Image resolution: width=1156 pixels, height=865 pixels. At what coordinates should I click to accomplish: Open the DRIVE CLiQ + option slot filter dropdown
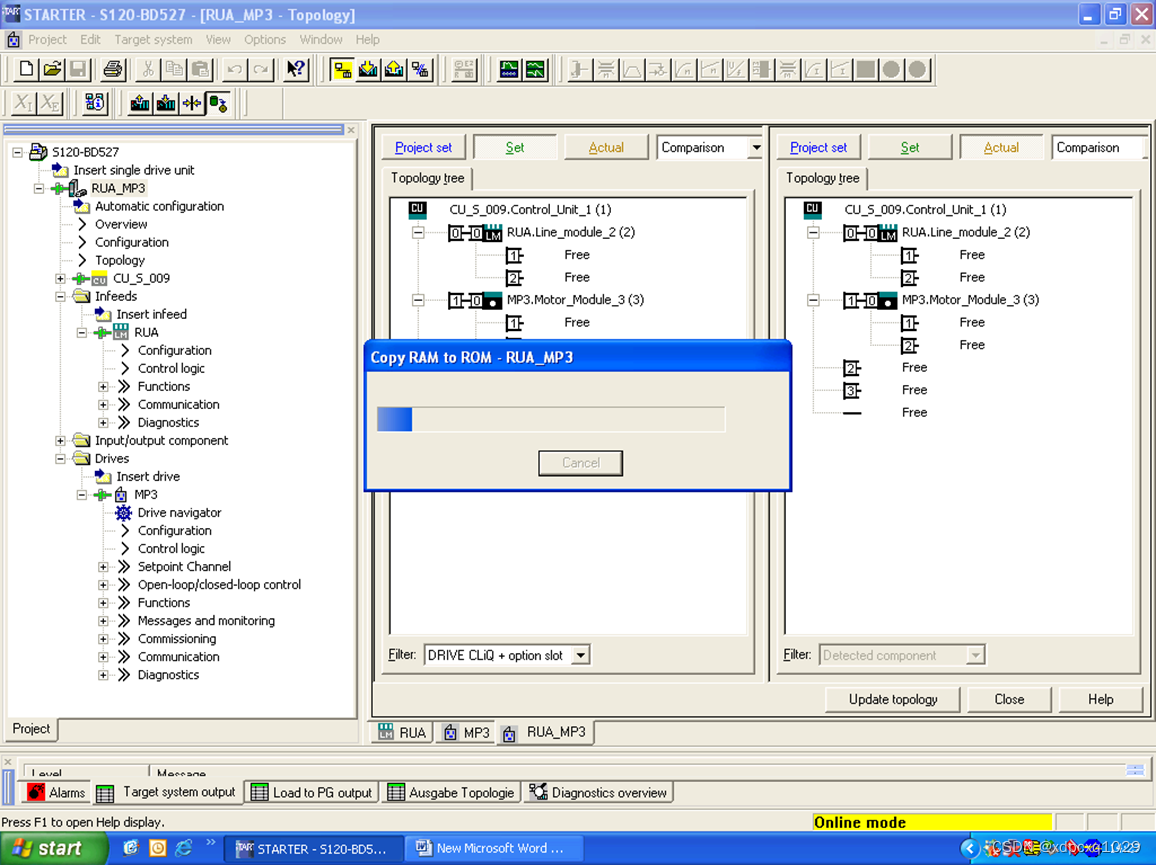point(581,655)
